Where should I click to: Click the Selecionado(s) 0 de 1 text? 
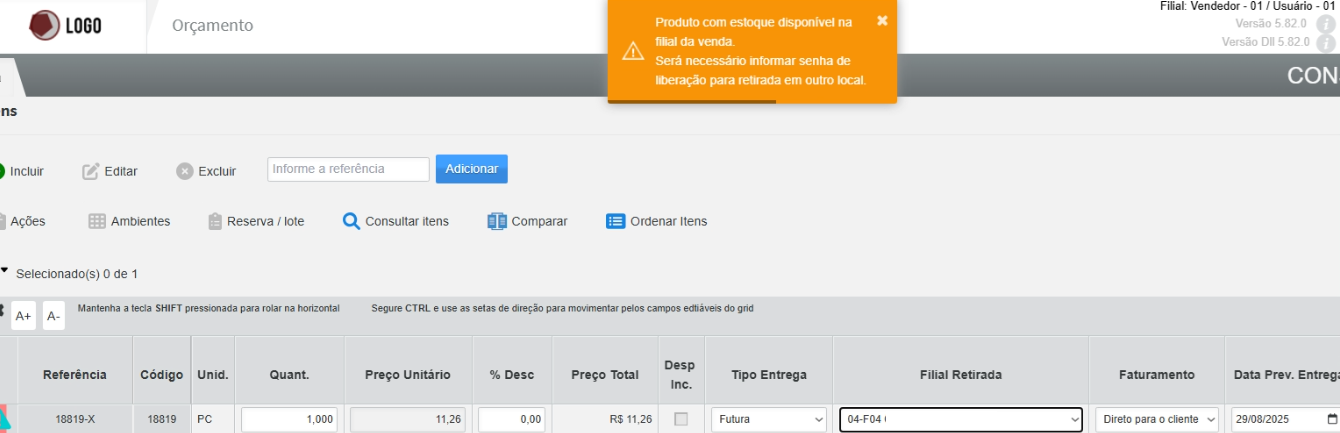coord(77,273)
